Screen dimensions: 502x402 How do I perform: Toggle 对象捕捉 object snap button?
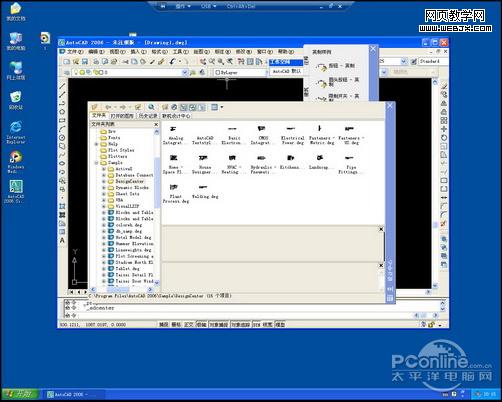219,324
